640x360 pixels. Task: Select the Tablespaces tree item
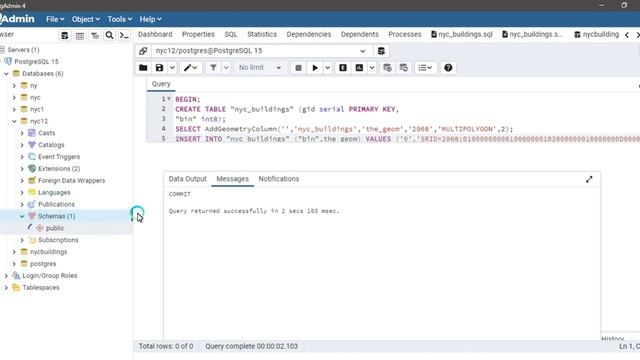tap(41, 287)
